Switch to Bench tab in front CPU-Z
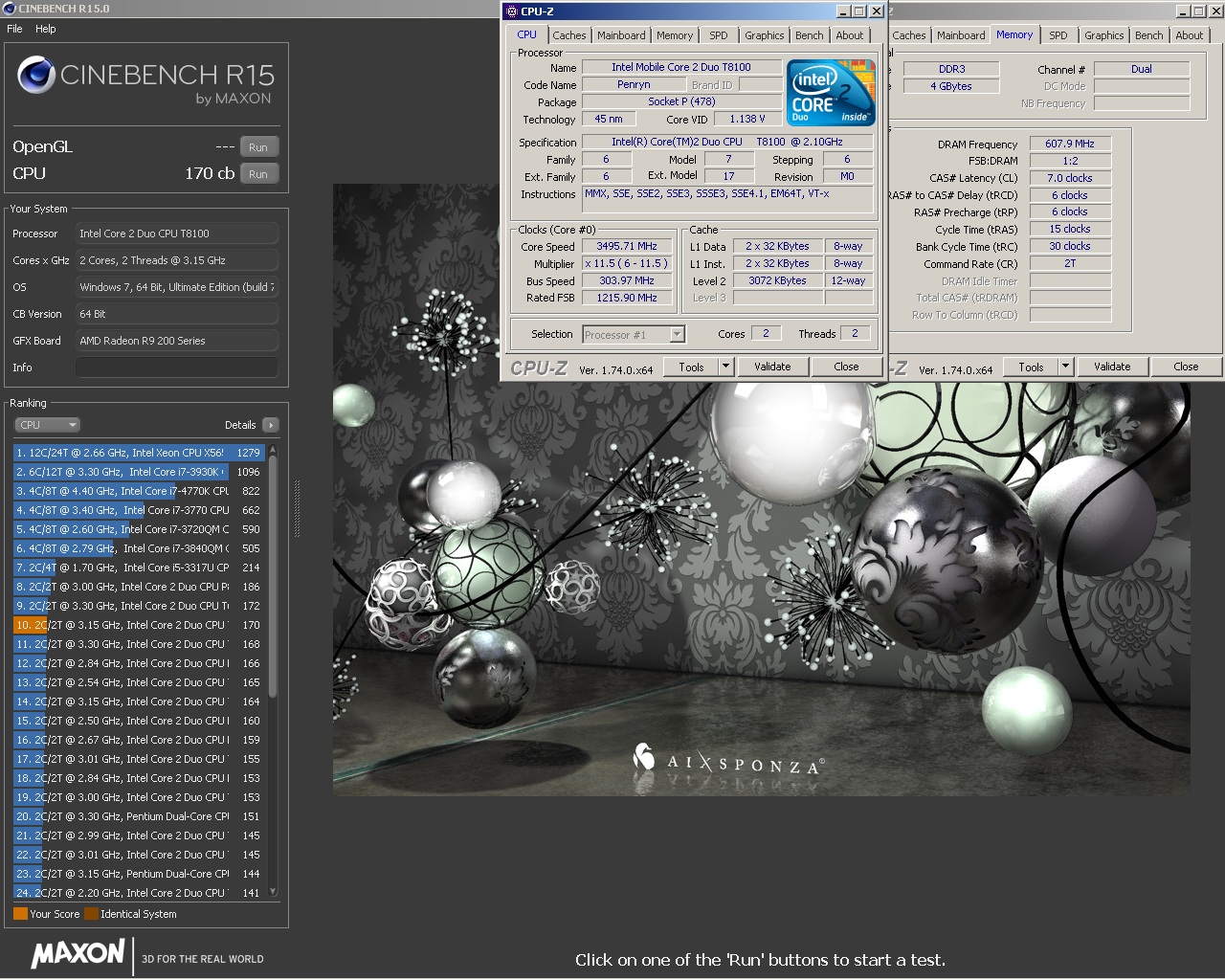Screen dimensions: 1225x980 [x=810, y=35]
